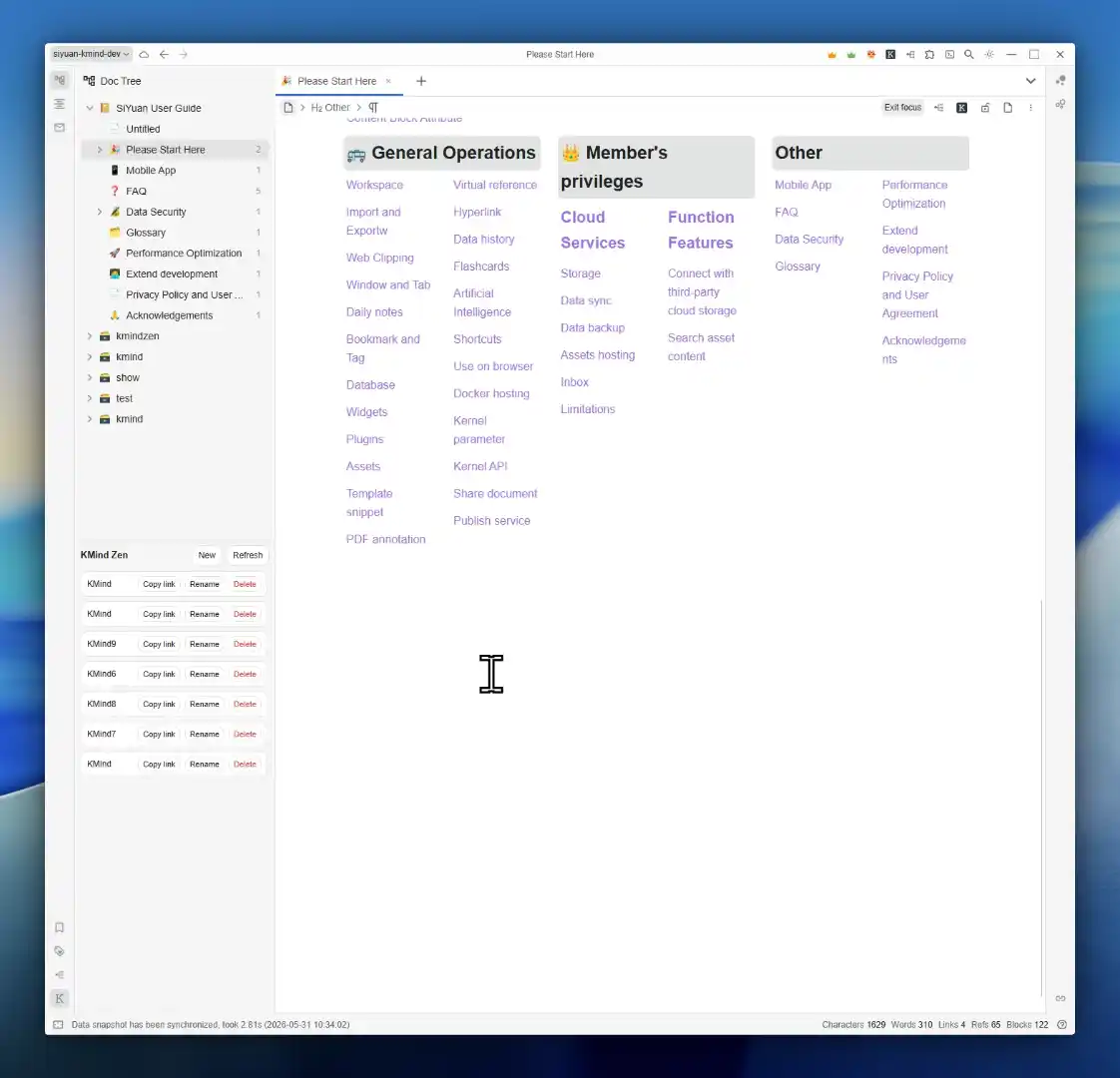Expand the kmindzen notebook

pyautogui.click(x=89, y=335)
